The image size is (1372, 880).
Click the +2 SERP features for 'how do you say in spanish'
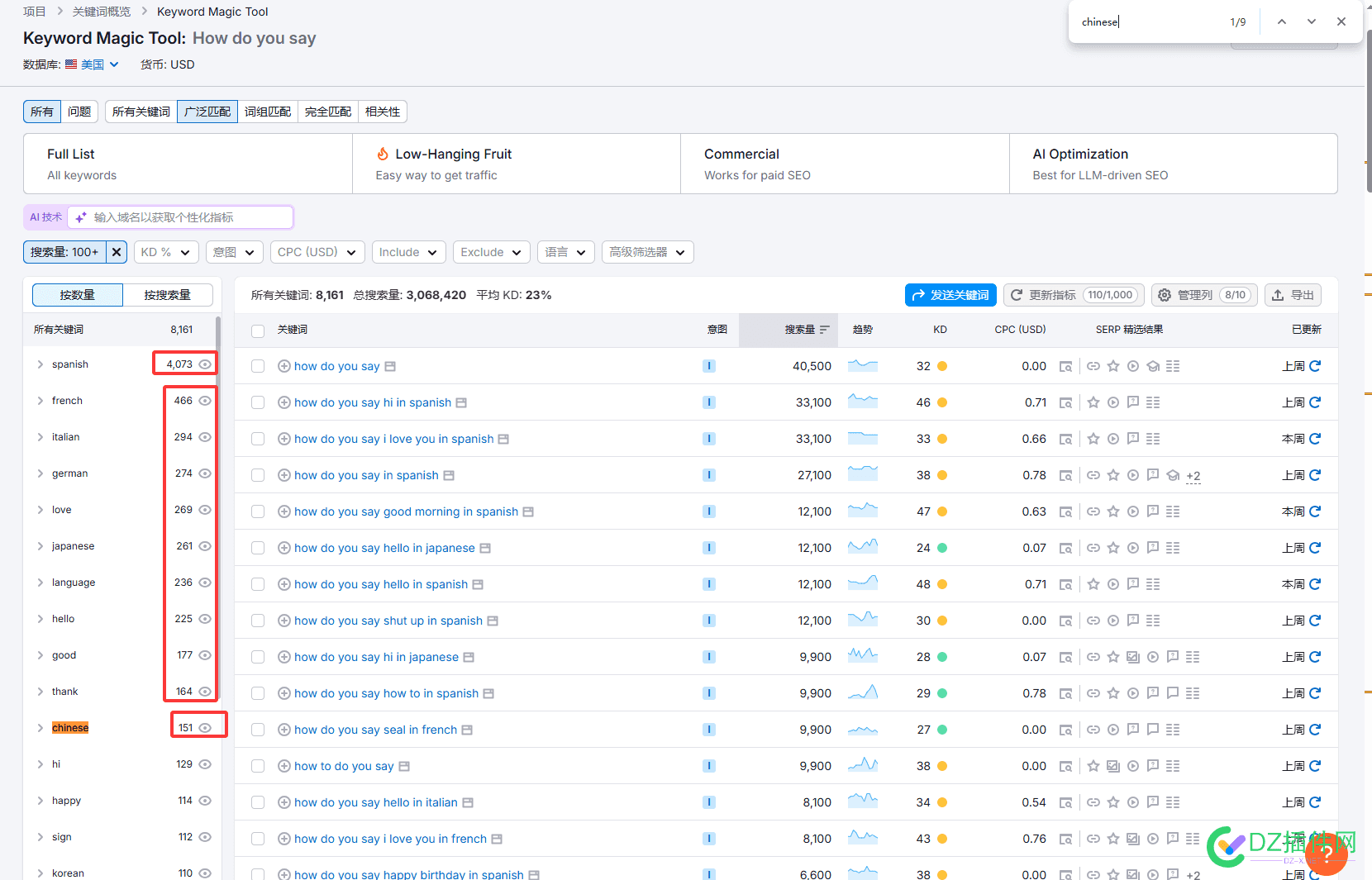coord(1193,476)
